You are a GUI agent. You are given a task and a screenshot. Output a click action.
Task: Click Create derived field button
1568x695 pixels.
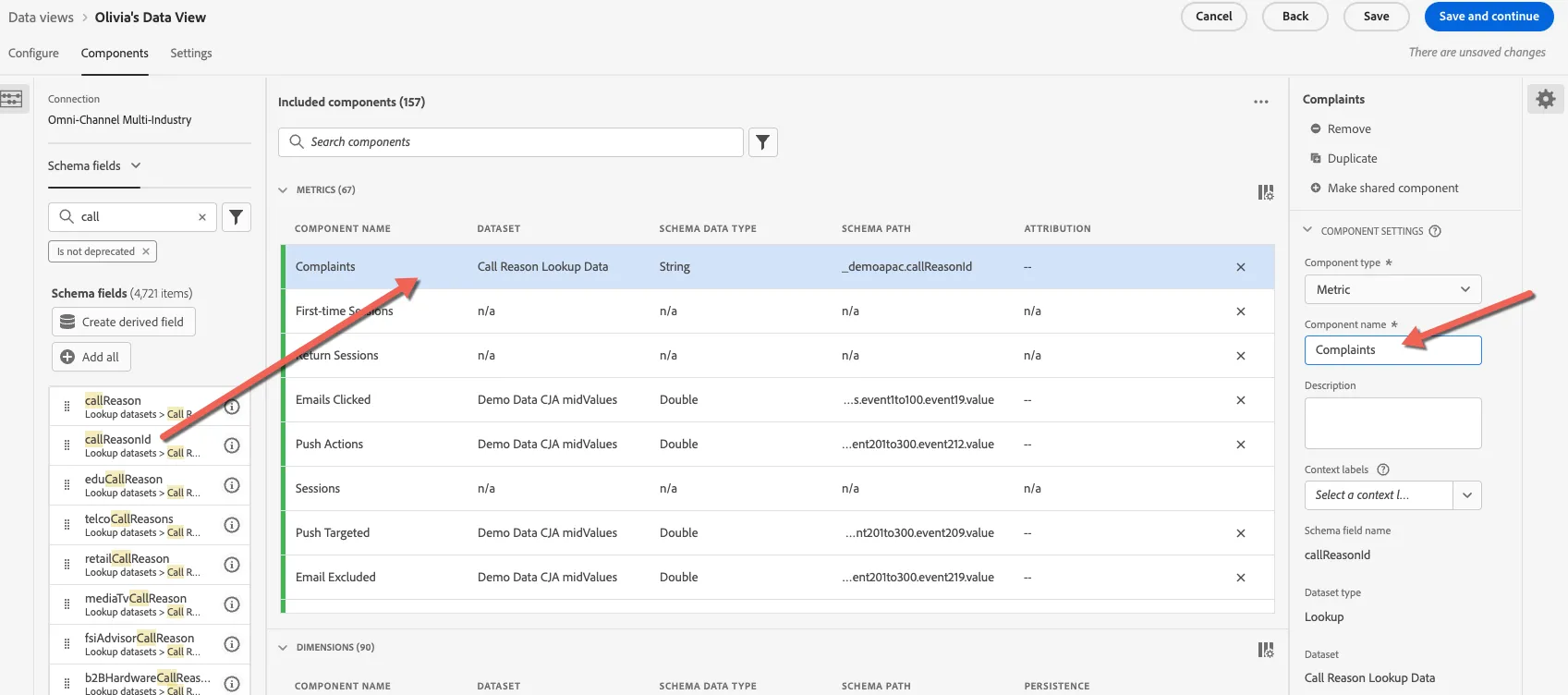pyautogui.click(x=124, y=322)
